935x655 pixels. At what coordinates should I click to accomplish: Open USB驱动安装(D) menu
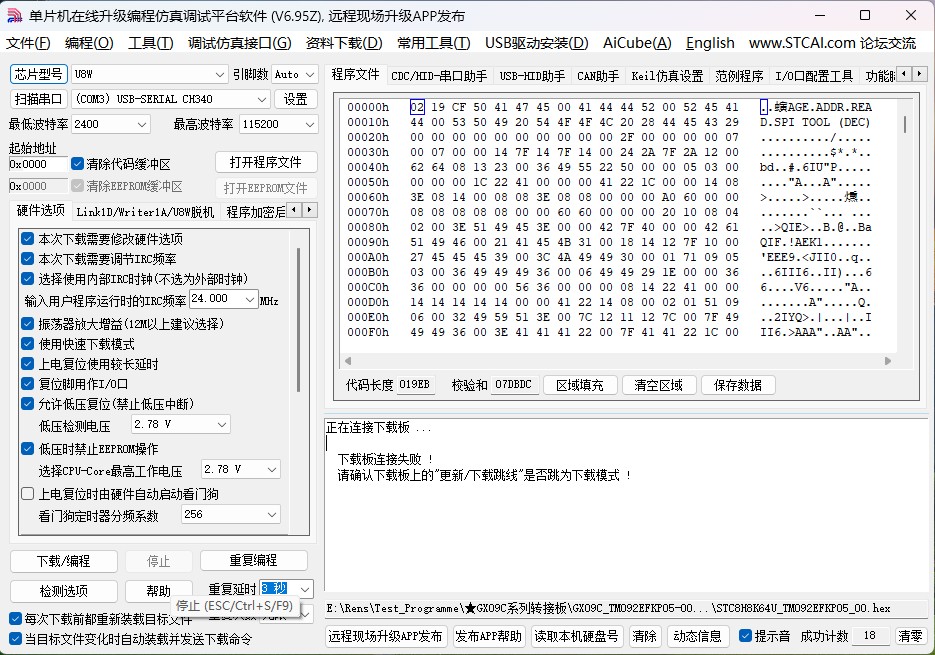click(x=537, y=43)
